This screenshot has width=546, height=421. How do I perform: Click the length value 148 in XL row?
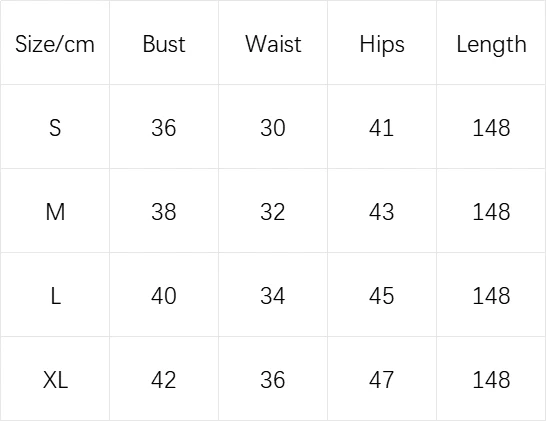pyautogui.click(x=491, y=380)
